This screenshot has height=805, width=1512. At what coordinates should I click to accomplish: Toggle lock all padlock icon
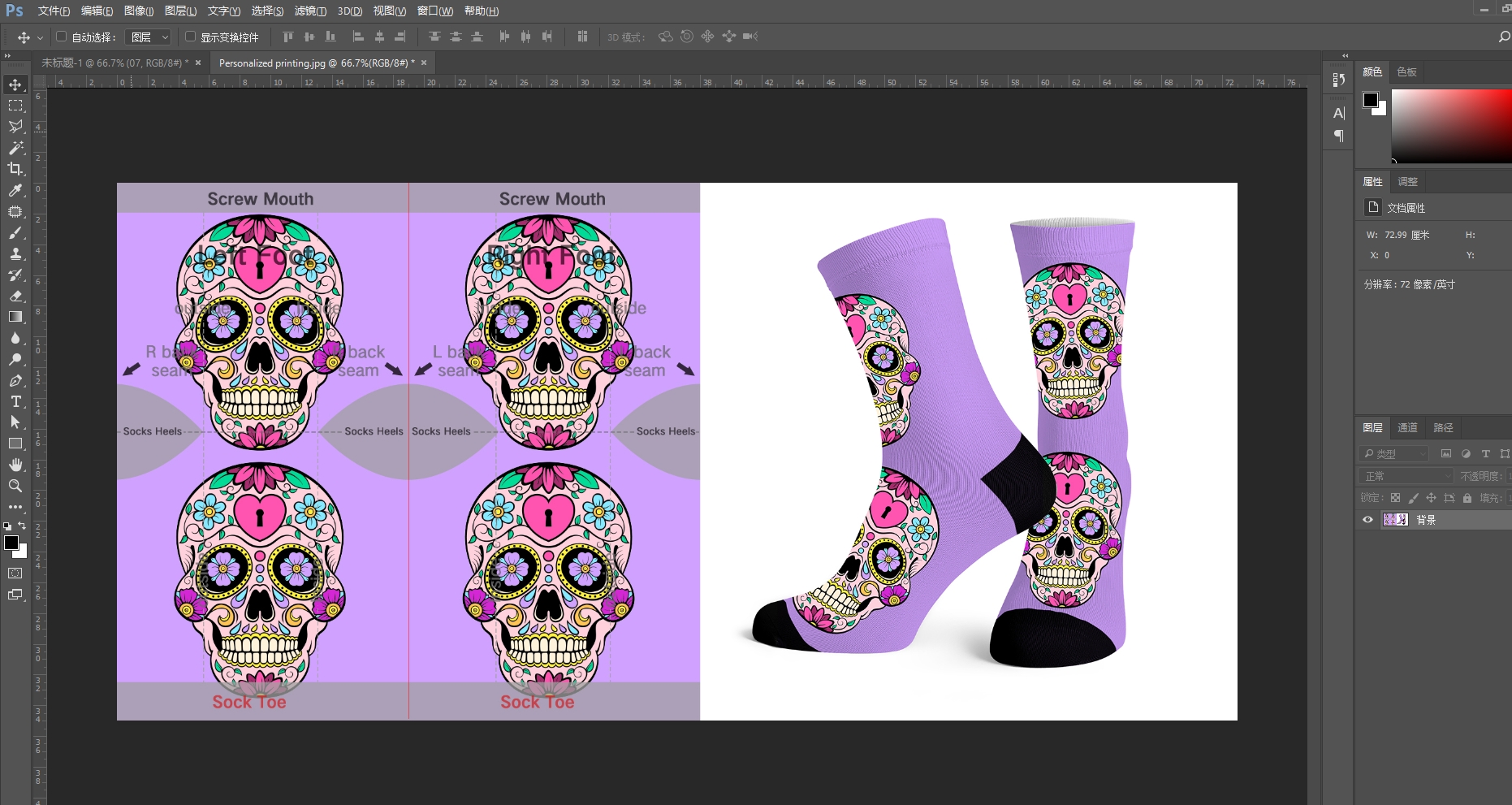point(1467,498)
